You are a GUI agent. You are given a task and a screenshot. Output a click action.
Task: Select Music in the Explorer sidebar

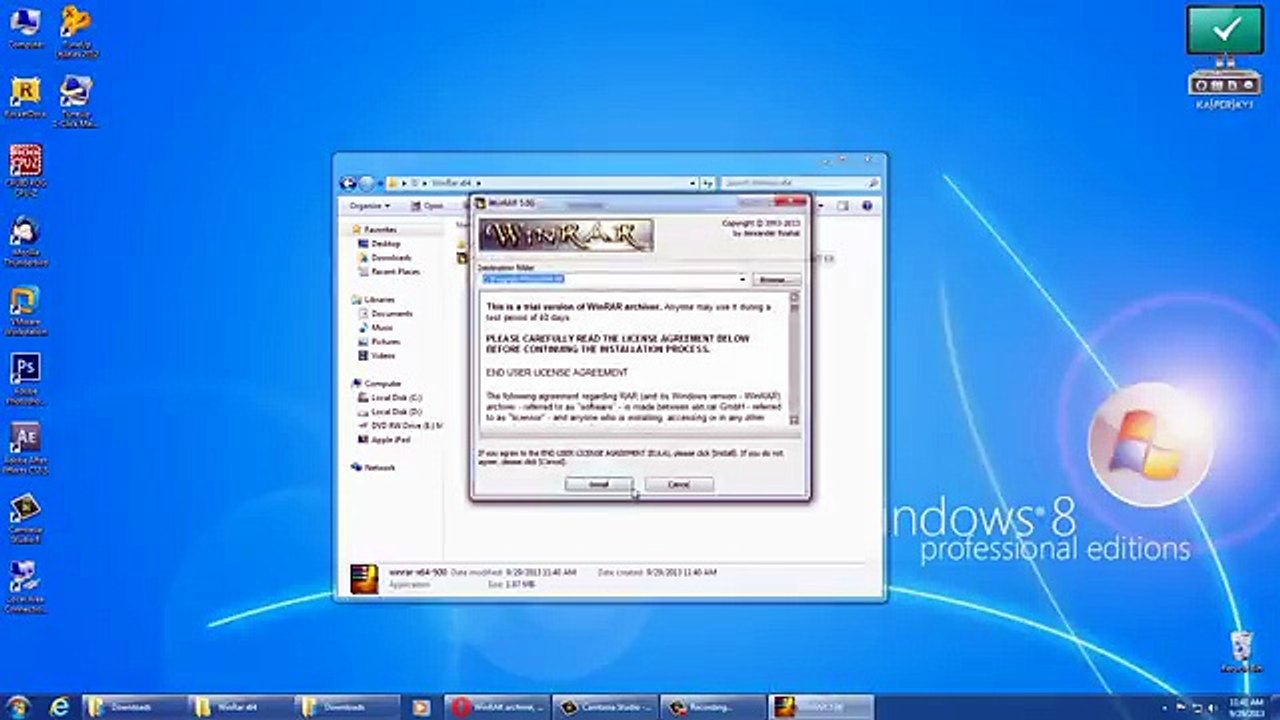point(376,327)
